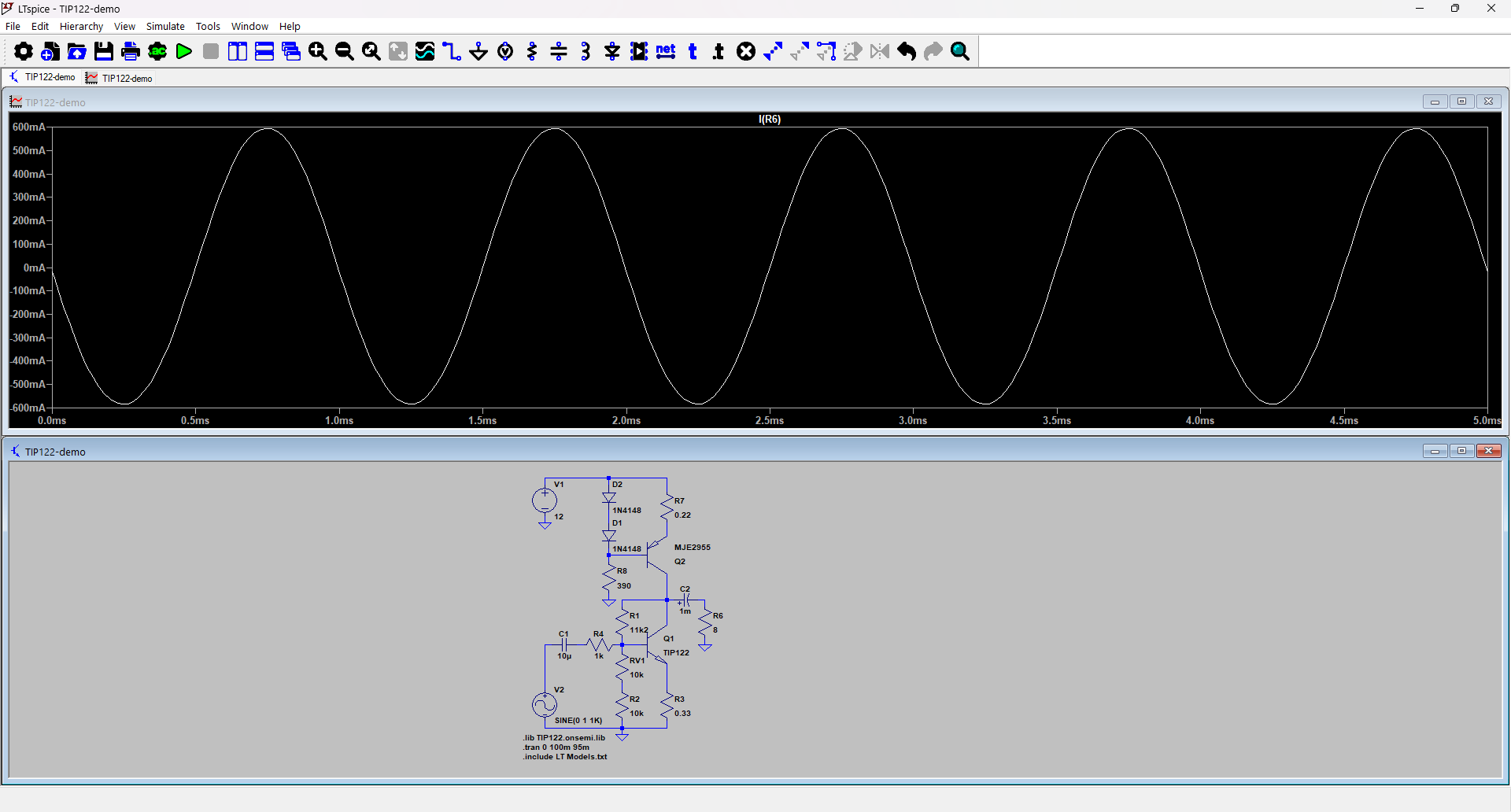The height and width of the screenshot is (812, 1511).
Task: Click the Net Name label tool
Action: pos(666,52)
